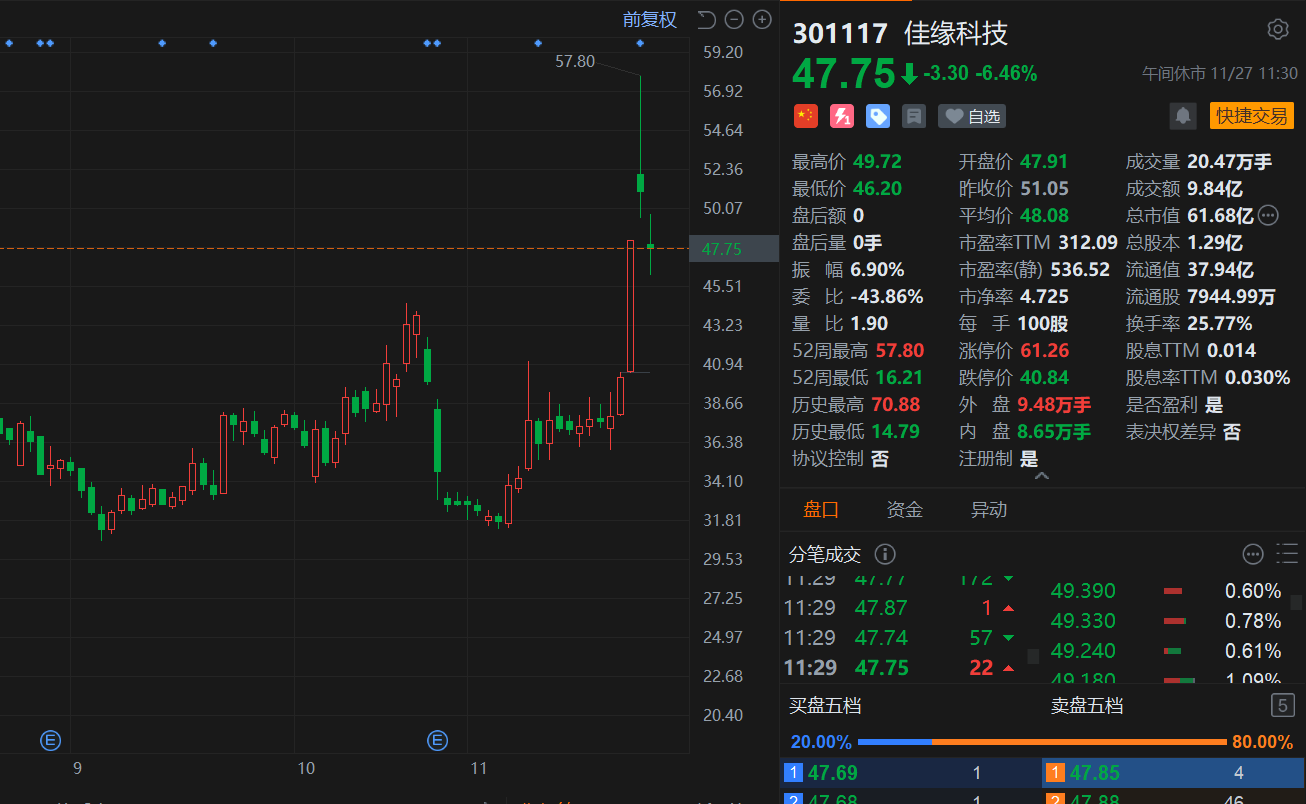Click the China flag market icon
The image size is (1306, 804).
point(805,116)
